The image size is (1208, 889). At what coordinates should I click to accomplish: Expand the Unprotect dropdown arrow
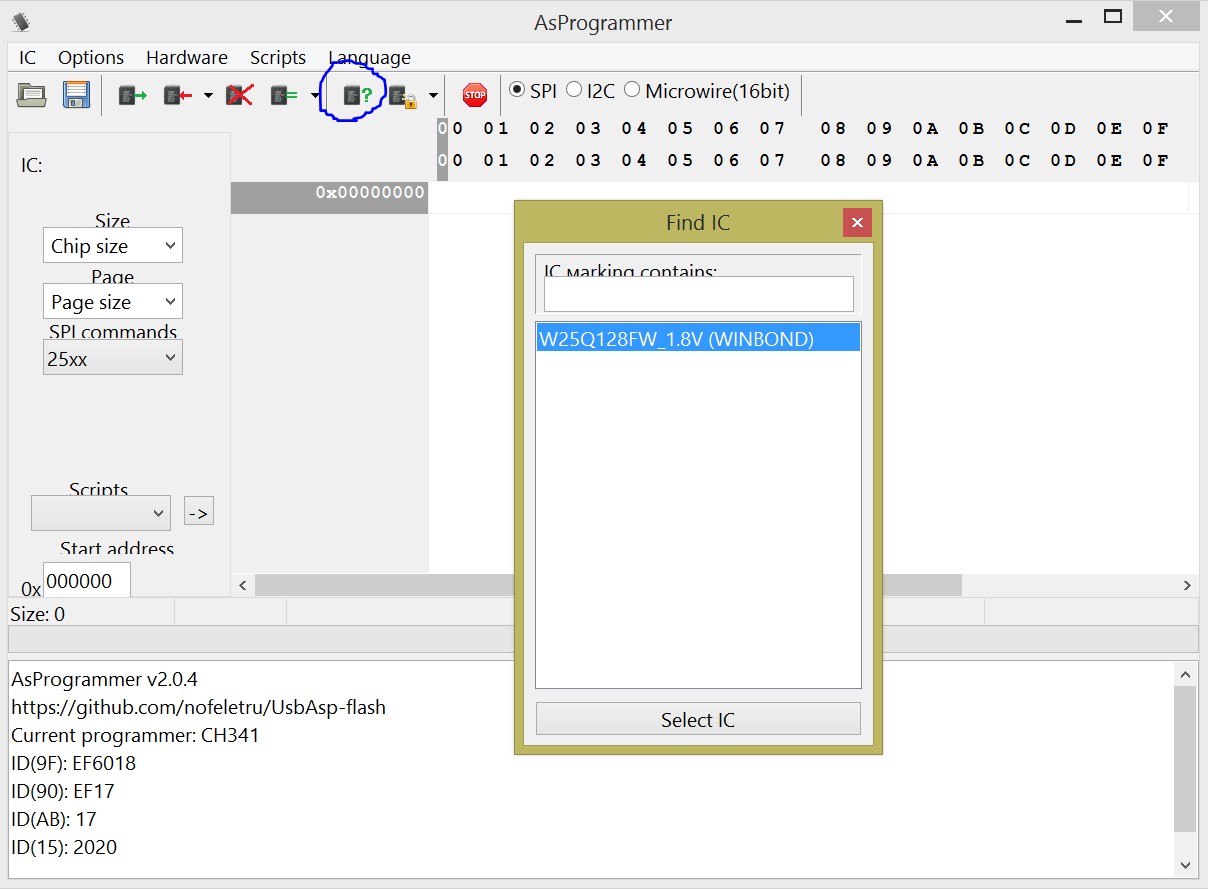433,96
